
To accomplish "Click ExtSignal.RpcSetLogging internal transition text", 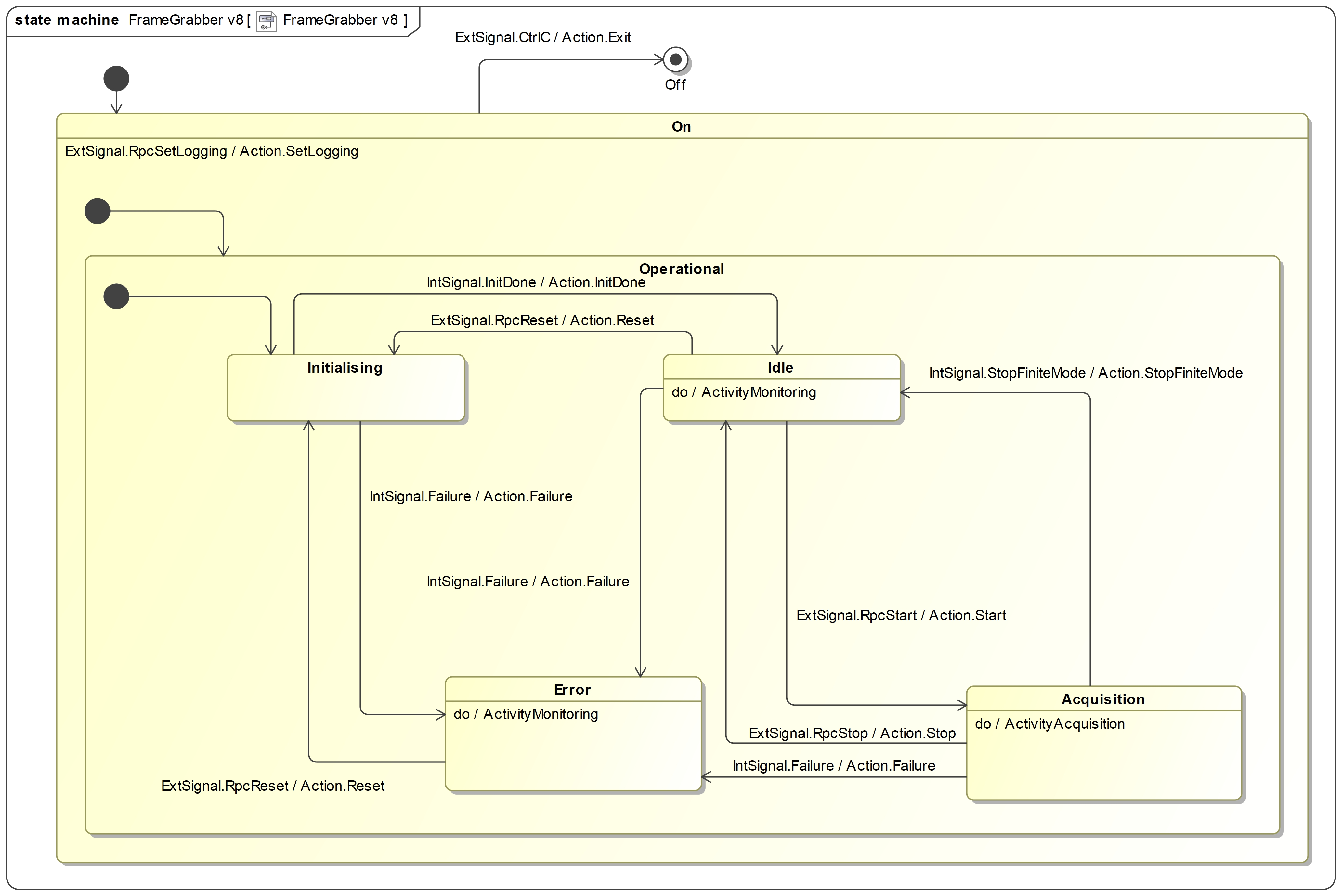I will [x=212, y=151].
